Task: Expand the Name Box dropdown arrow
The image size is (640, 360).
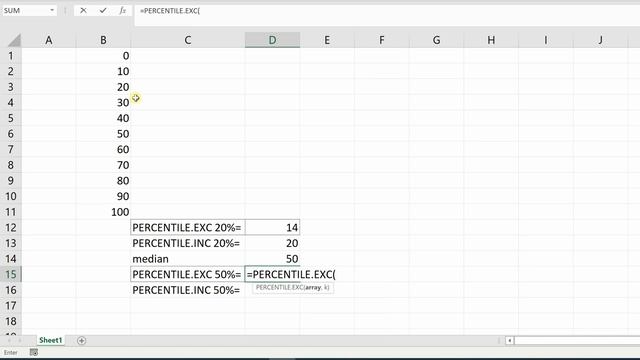Action: pyautogui.click(x=52, y=11)
